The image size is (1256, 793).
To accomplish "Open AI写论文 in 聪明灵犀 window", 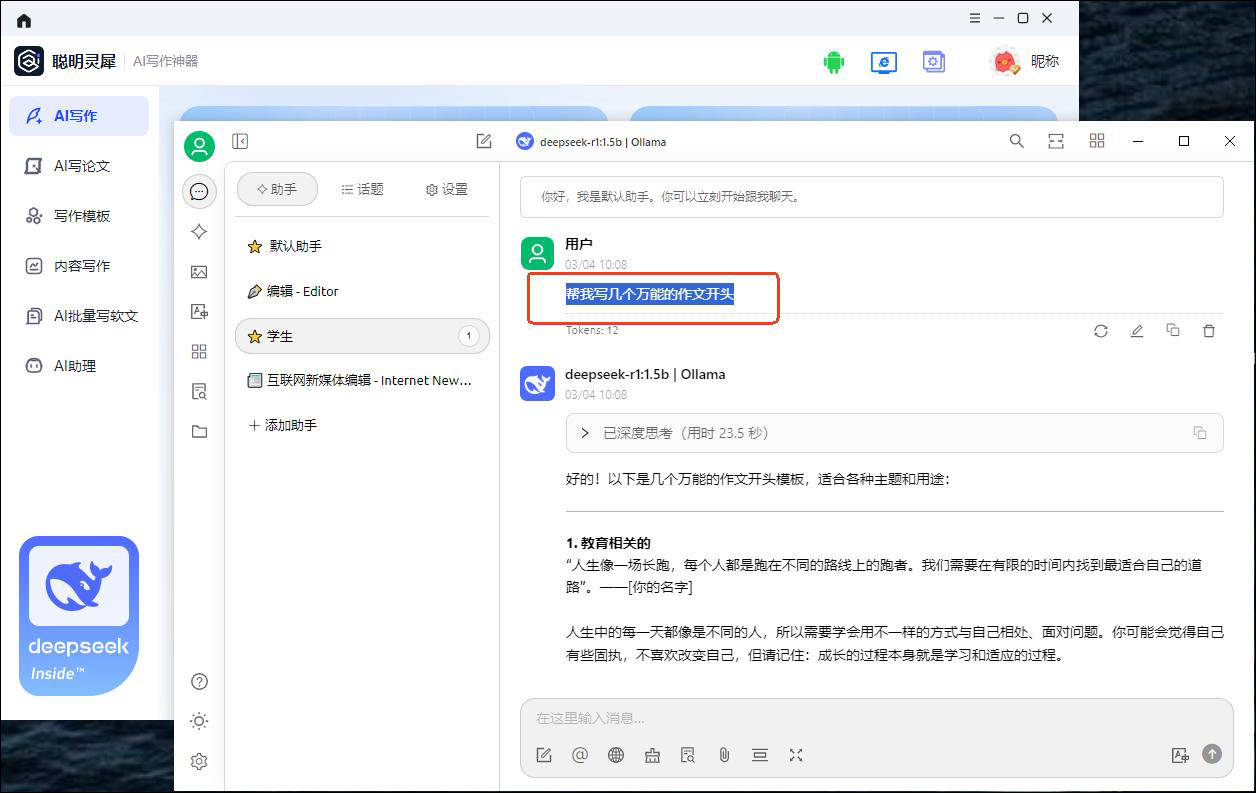I will click(x=79, y=166).
